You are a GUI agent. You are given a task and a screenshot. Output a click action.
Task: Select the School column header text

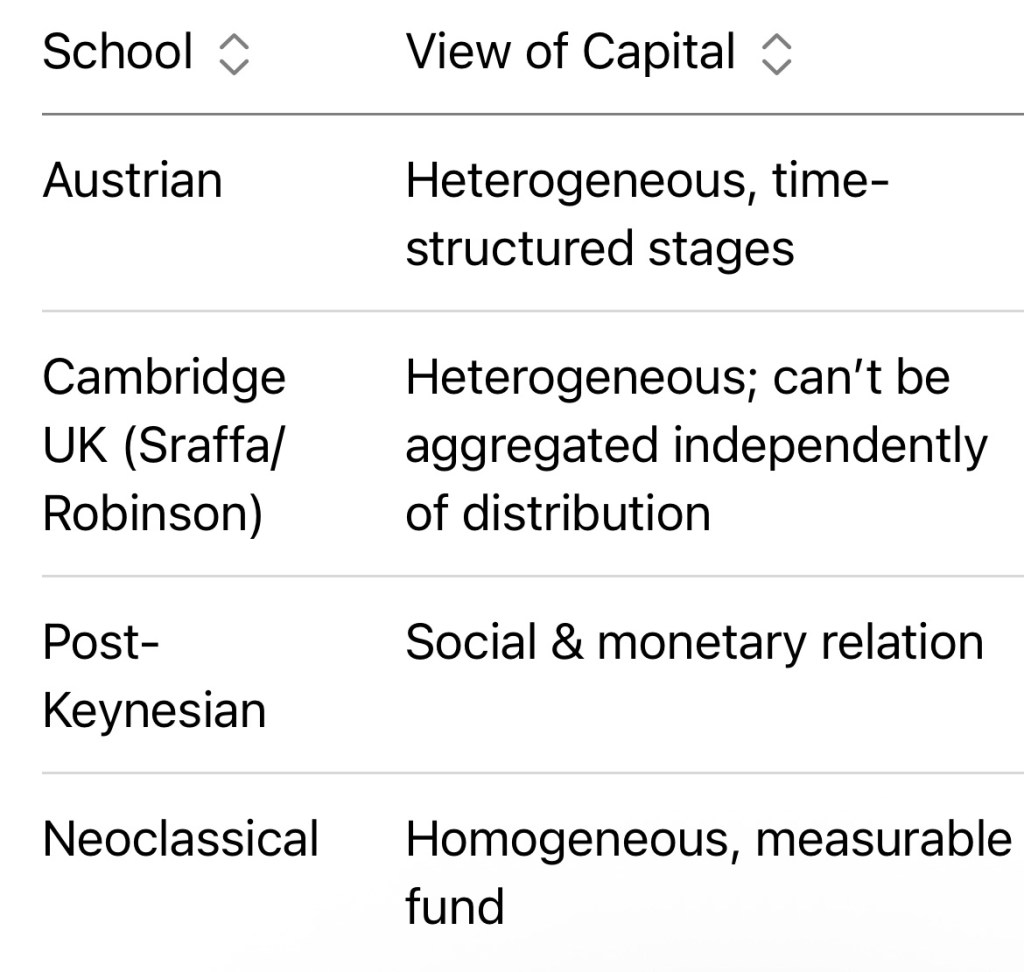click(x=117, y=52)
